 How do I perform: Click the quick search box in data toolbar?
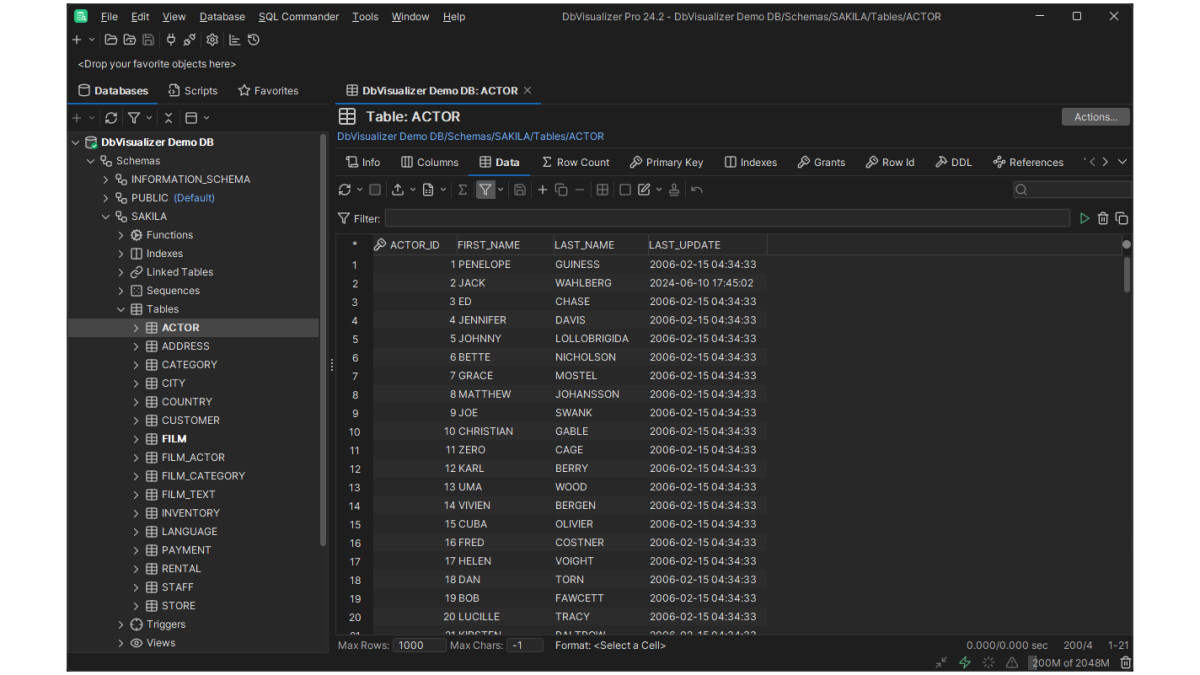1072,190
